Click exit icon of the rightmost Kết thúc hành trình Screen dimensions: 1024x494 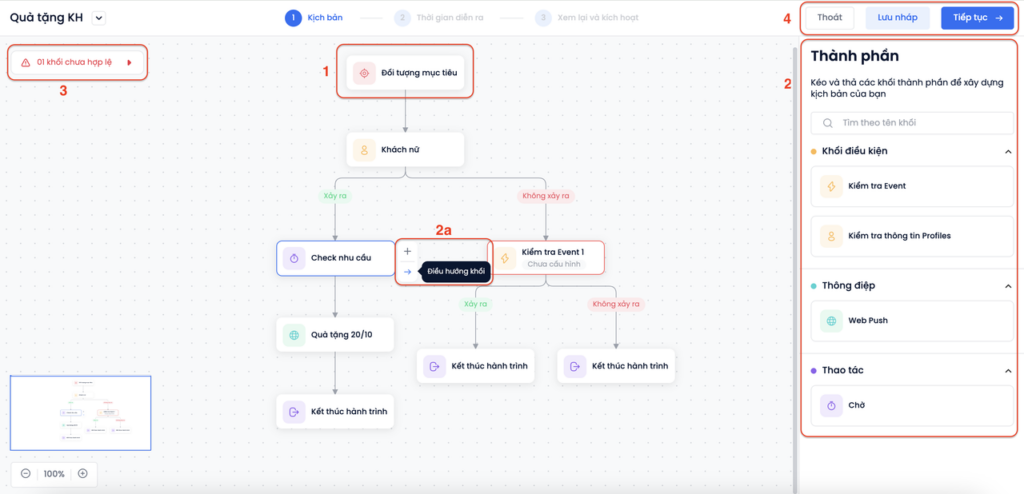(575, 366)
